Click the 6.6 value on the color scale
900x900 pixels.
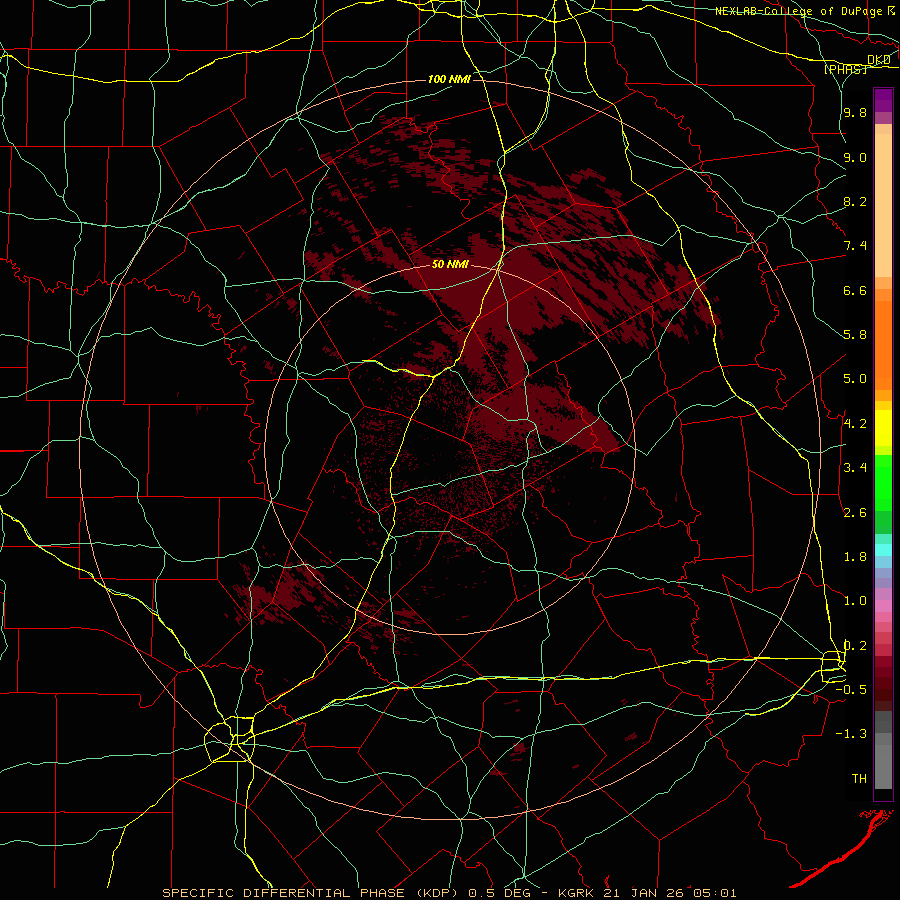point(855,290)
